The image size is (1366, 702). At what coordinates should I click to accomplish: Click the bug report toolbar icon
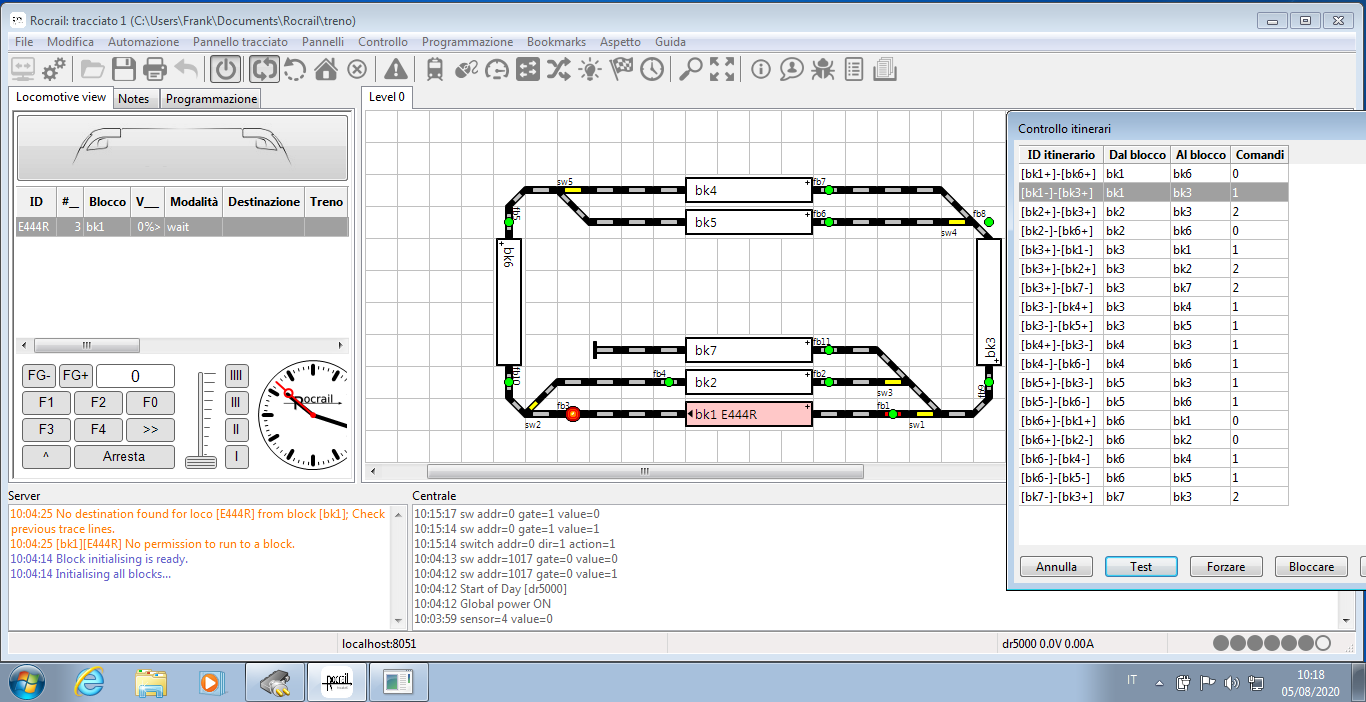click(823, 69)
